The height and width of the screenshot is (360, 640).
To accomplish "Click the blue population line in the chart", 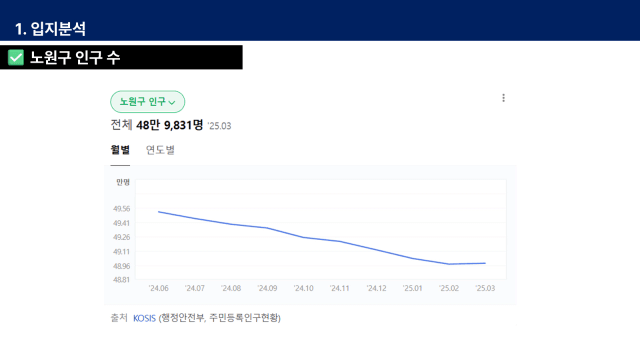I will tap(322, 239).
